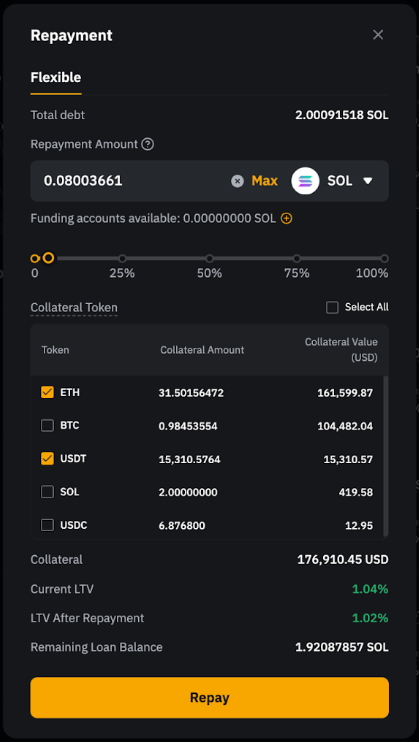This screenshot has height=742, width=419.
Task: Set the slider to the 25% marker
Action: [123, 258]
